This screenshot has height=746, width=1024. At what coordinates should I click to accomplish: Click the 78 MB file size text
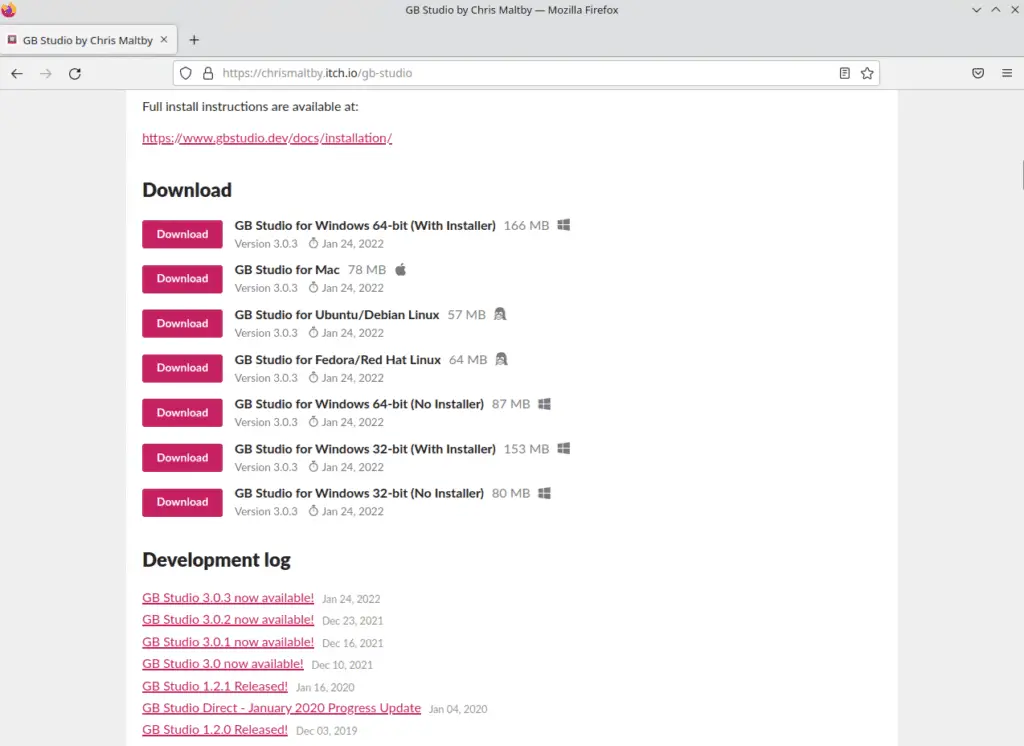click(x=367, y=270)
